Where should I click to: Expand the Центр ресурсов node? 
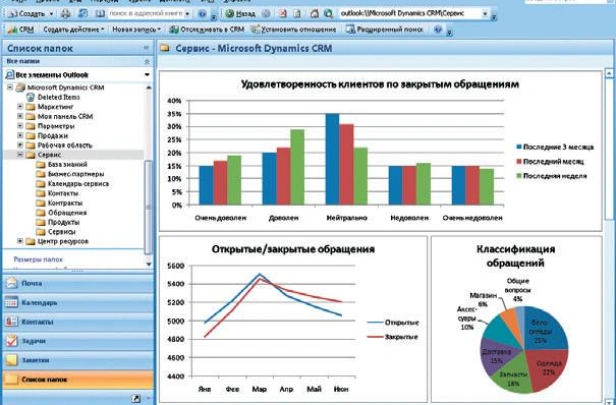tap(20, 241)
